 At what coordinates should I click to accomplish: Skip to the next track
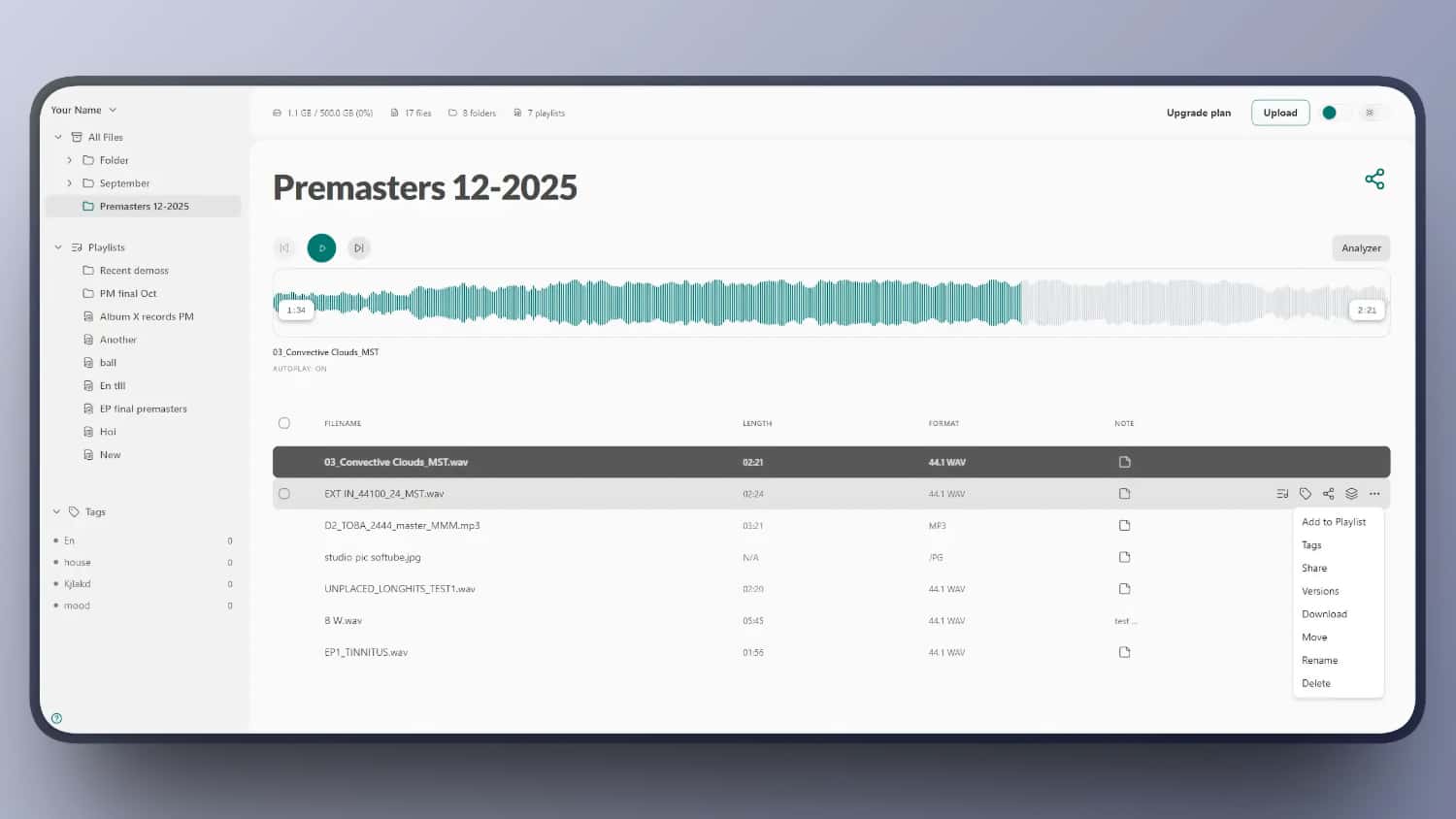(x=358, y=248)
